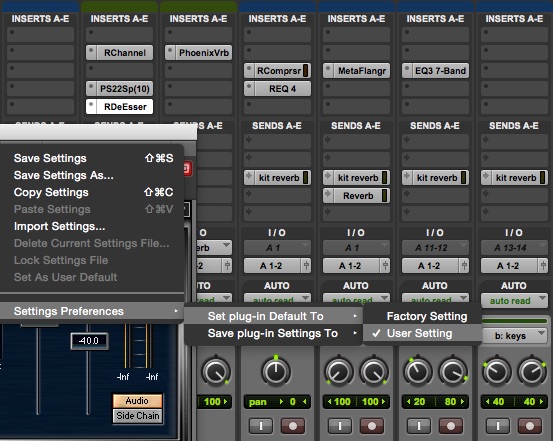Click the right pan value 80

(x=451, y=401)
